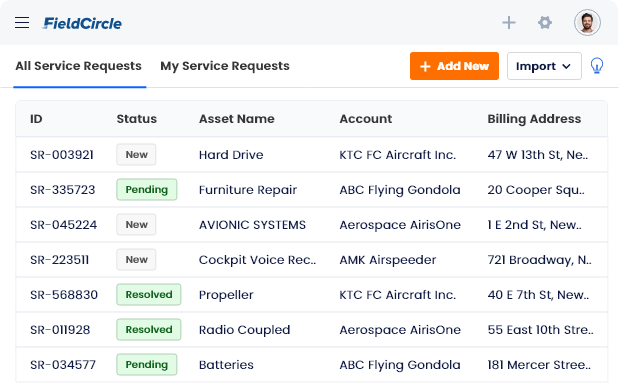Click address 181 Mercer Stree..
Screen dimensions: 619x383
click(539, 365)
